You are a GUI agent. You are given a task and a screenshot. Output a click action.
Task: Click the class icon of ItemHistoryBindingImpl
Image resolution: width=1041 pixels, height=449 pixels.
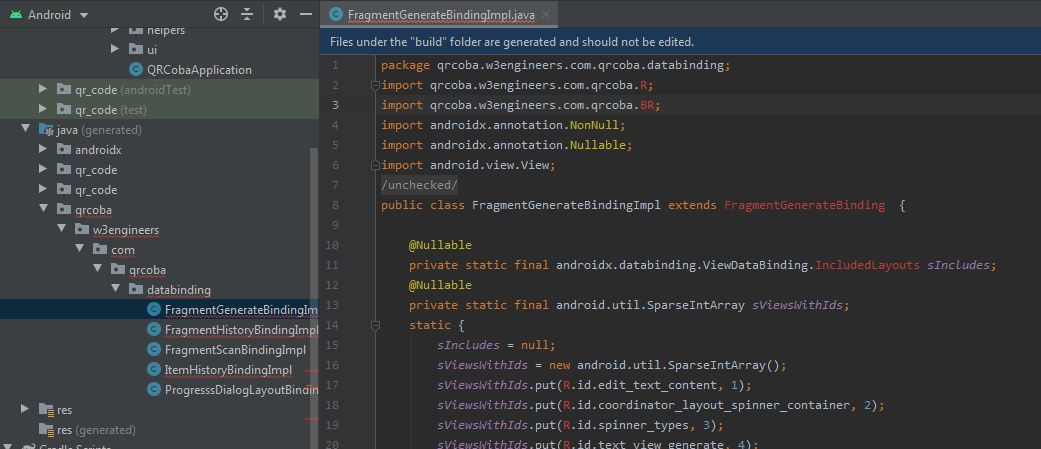click(x=154, y=369)
